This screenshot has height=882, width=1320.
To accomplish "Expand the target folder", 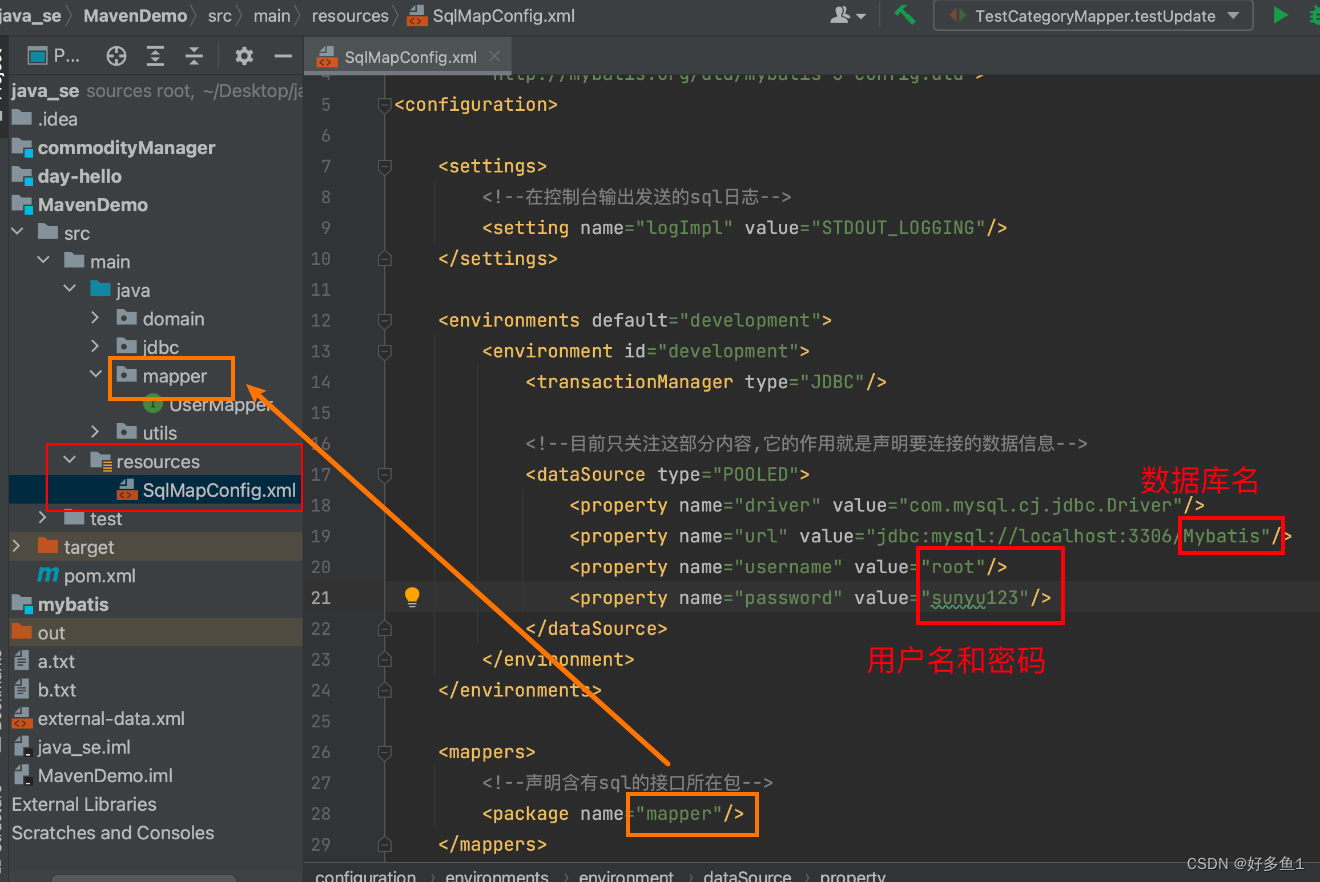I will (18, 547).
